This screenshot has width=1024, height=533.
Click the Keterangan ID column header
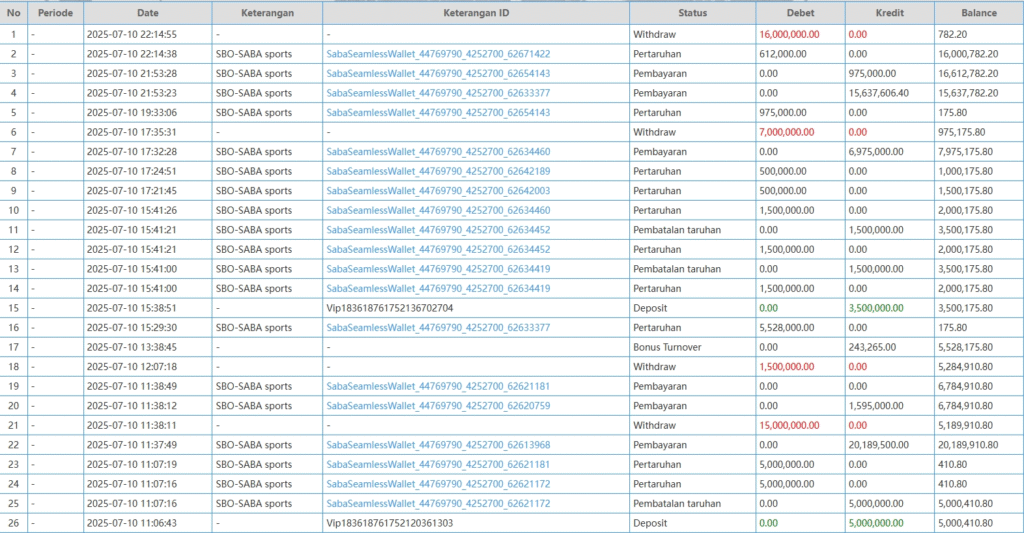point(475,13)
